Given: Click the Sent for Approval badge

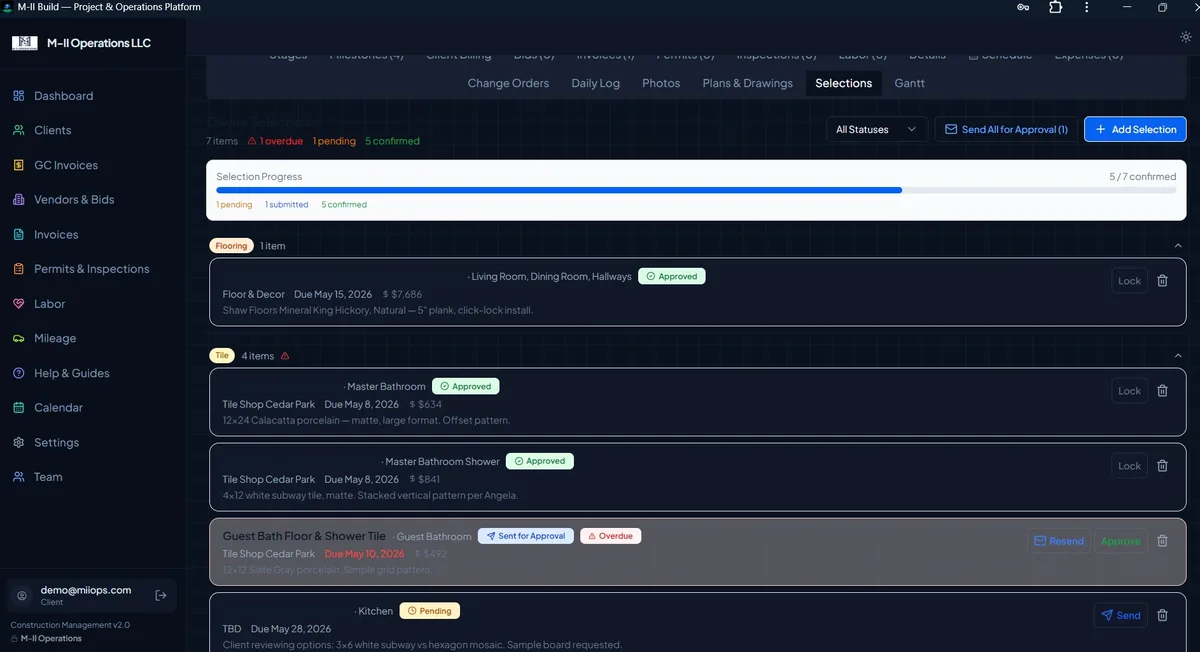Looking at the screenshot, I should [x=526, y=536].
